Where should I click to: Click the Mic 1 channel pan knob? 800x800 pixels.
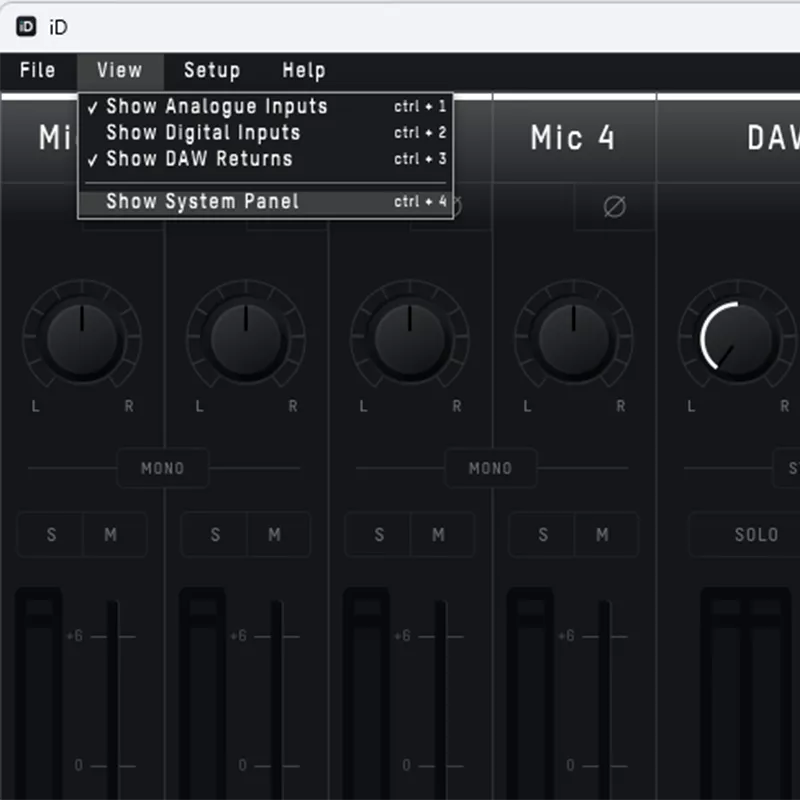coord(82,338)
